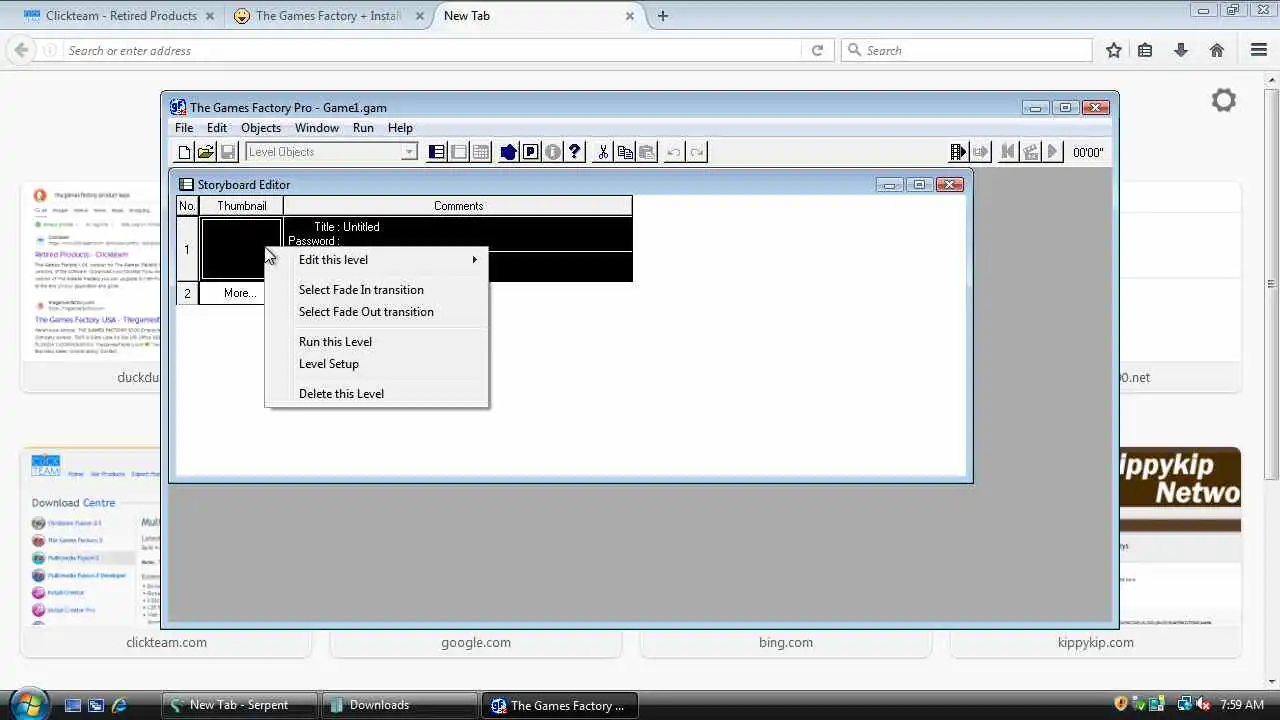Bookmark this page with the star icon
Image resolution: width=1280 pixels, height=720 pixels.
(x=1114, y=50)
